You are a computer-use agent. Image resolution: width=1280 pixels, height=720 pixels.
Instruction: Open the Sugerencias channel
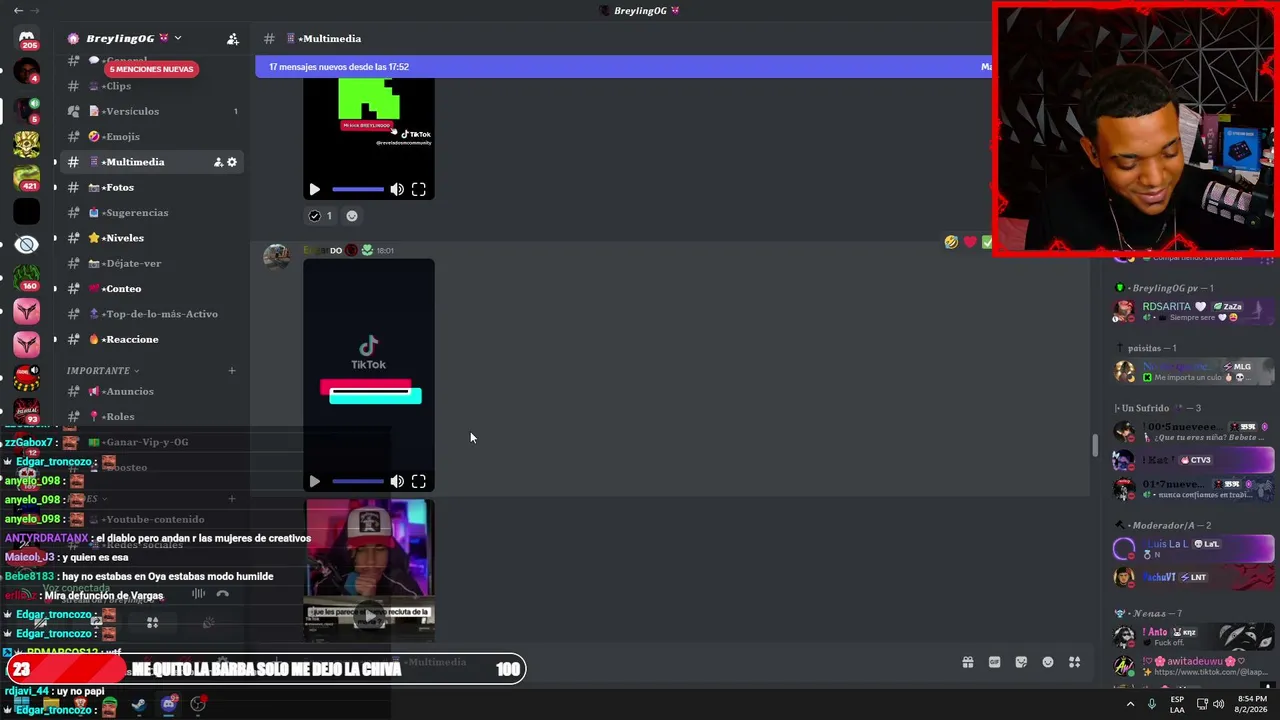[x=152, y=213]
